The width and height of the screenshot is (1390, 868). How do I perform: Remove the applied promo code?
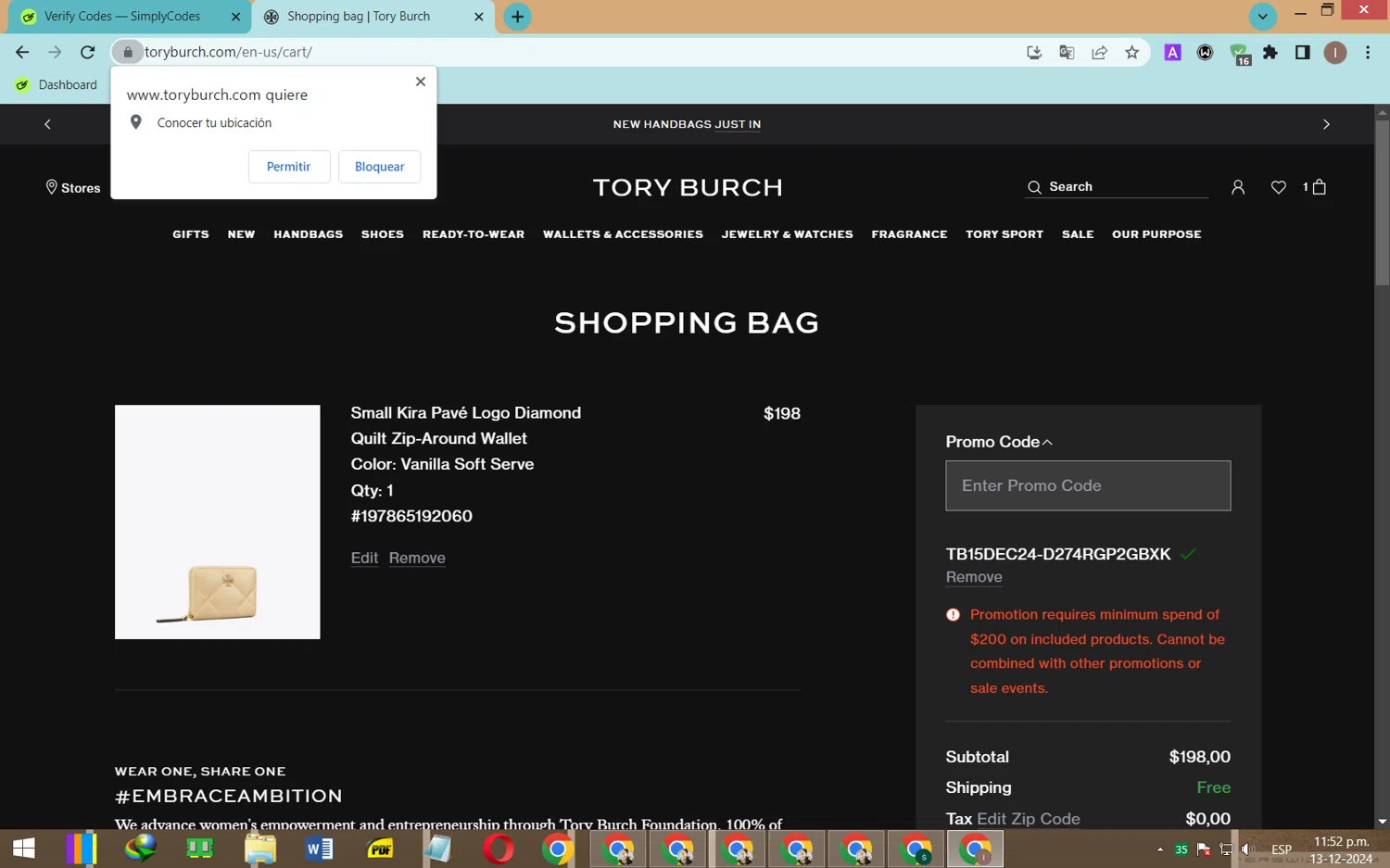point(974,577)
